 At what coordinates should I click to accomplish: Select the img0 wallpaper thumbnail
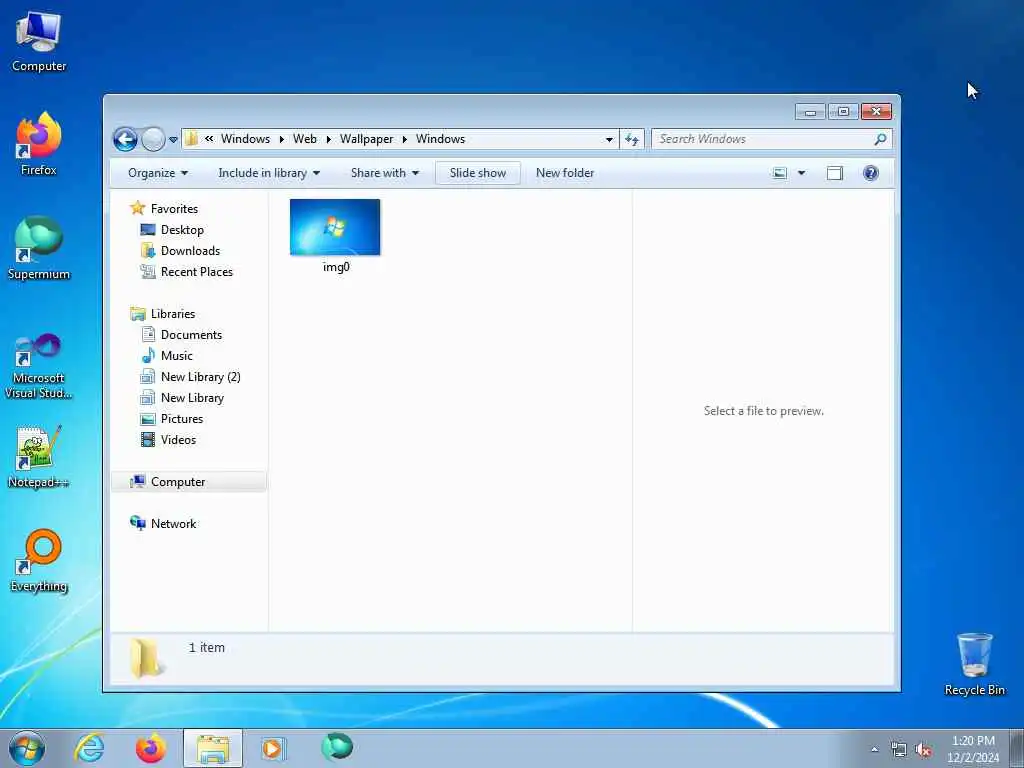tap(335, 227)
